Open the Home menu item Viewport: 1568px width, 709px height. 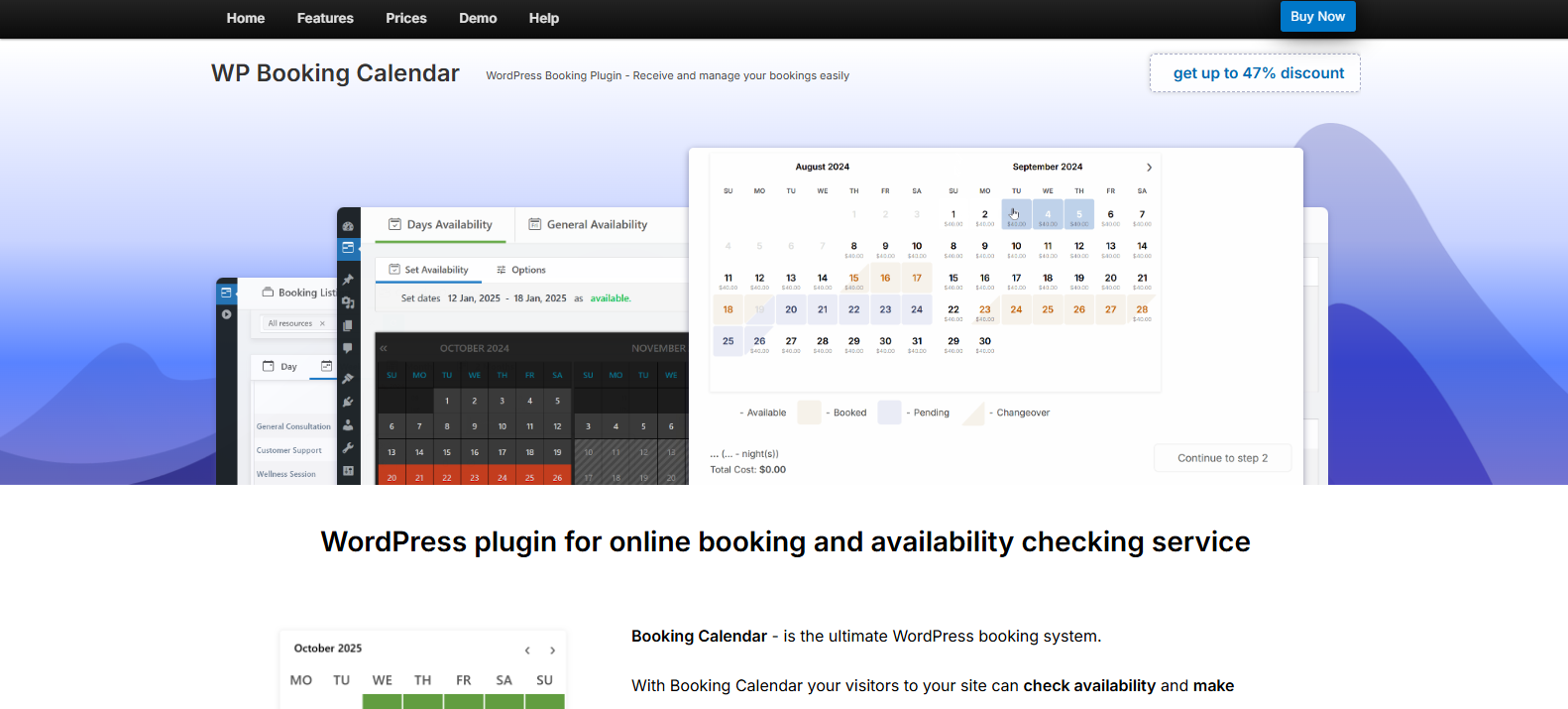point(245,18)
